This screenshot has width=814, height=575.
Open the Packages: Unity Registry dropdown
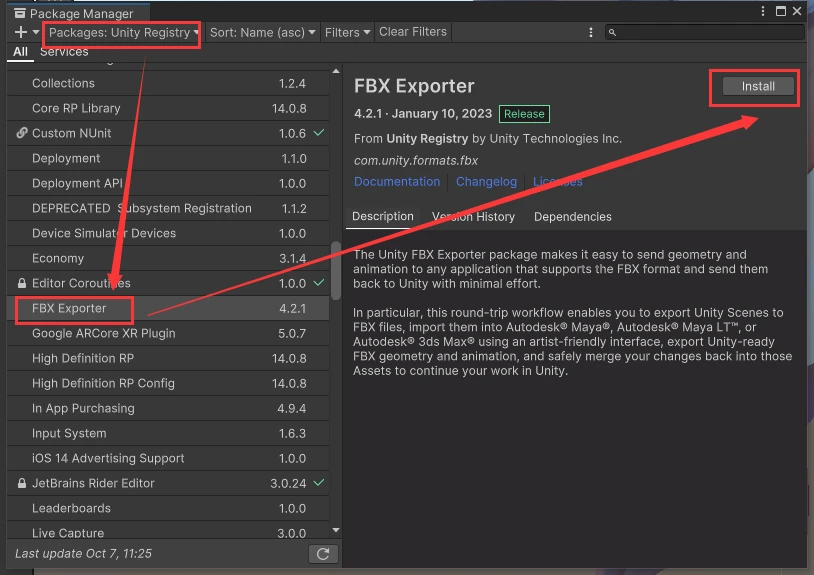click(124, 33)
